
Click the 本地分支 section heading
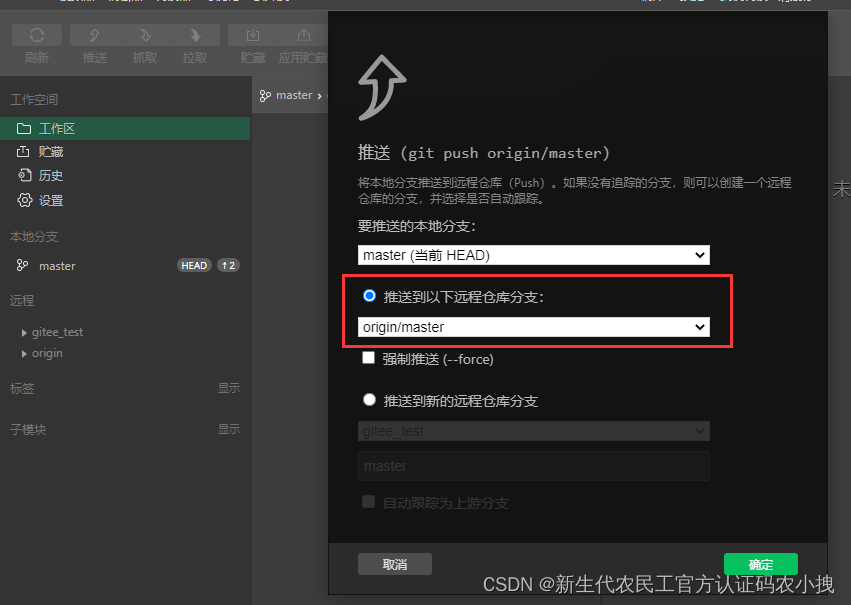(x=34, y=237)
